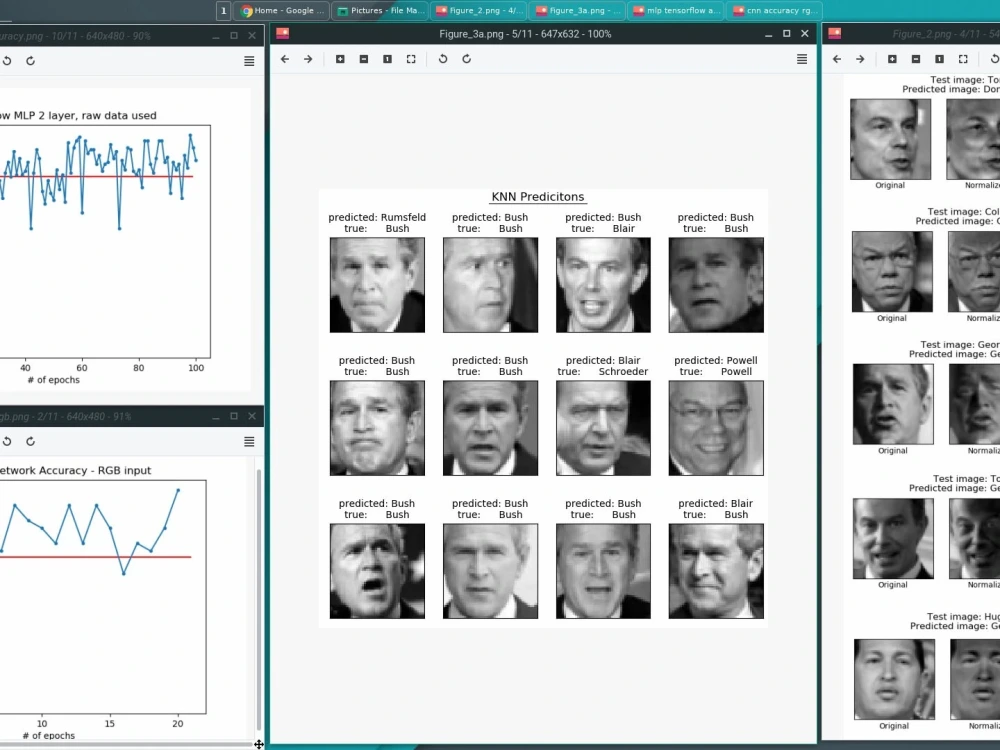Click bottom Original face in Figure_2.png window
This screenshot has height=750, width=1000.
click(894, 679)
